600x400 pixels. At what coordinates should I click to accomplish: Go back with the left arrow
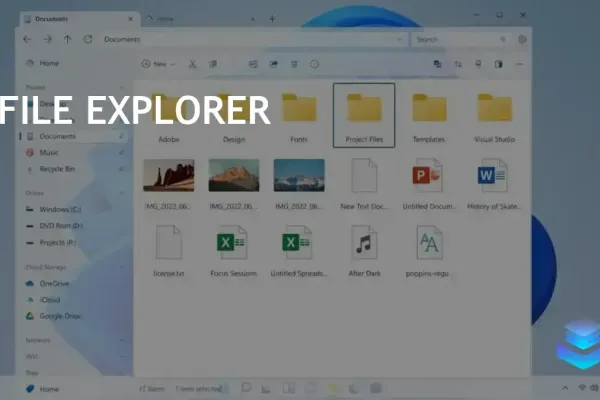click(27, 39)
